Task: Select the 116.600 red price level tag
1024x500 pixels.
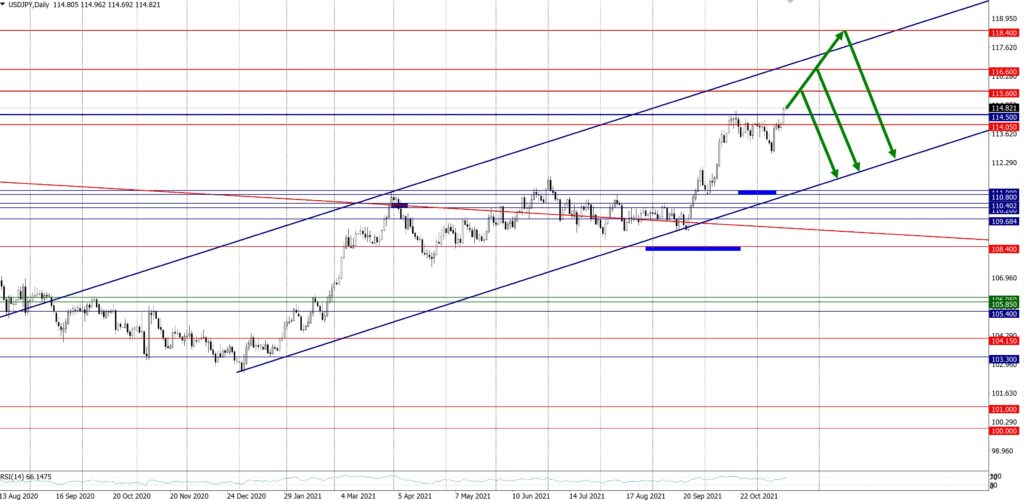Action: (x=1004, y=72)
